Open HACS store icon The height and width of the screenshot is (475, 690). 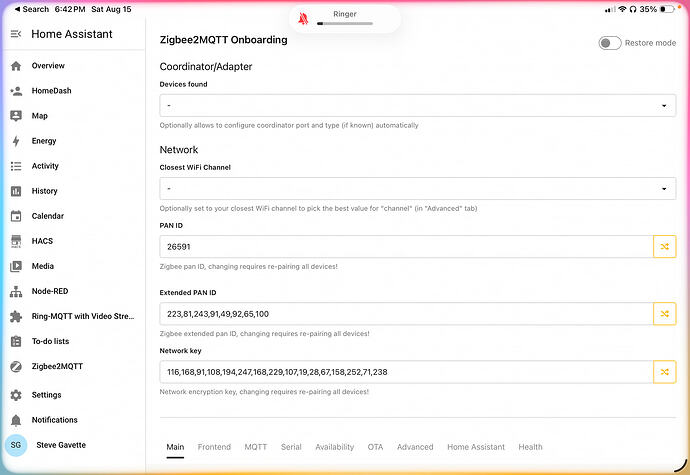(x=16, y=241)
